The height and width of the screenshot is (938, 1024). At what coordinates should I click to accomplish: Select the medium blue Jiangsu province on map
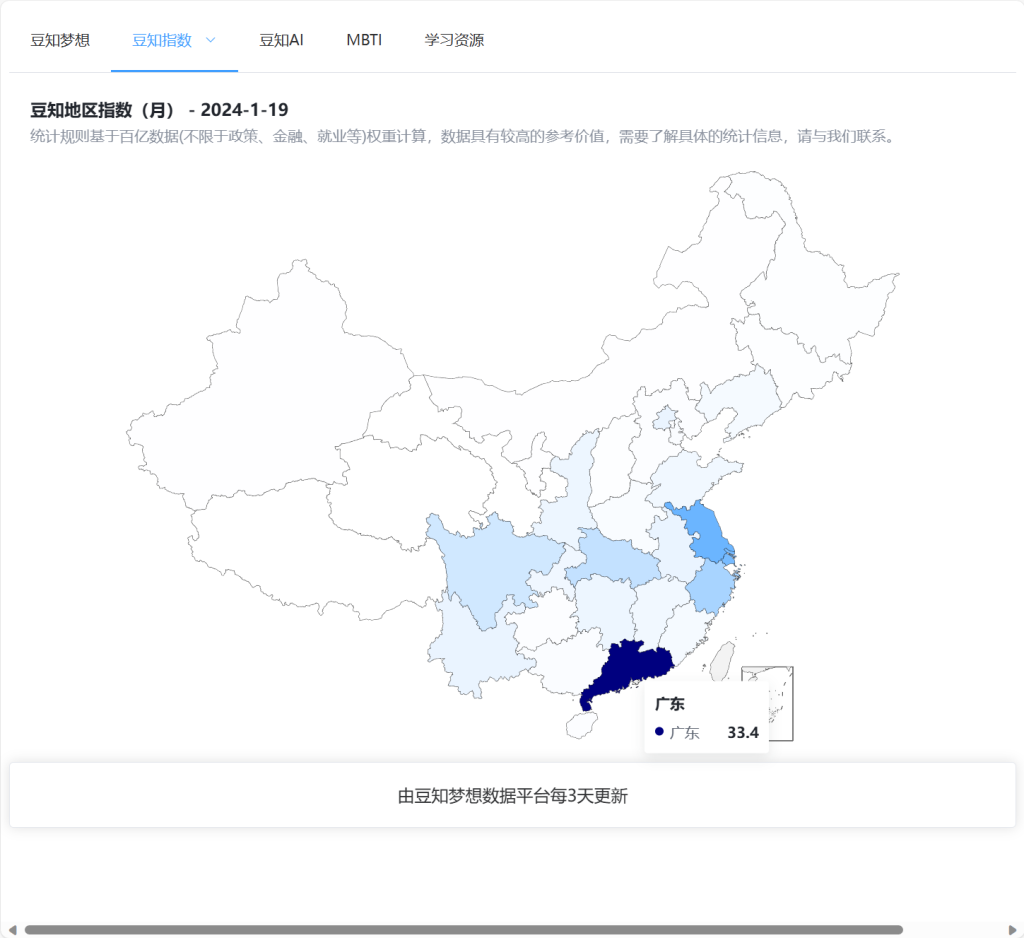(708, 534)
